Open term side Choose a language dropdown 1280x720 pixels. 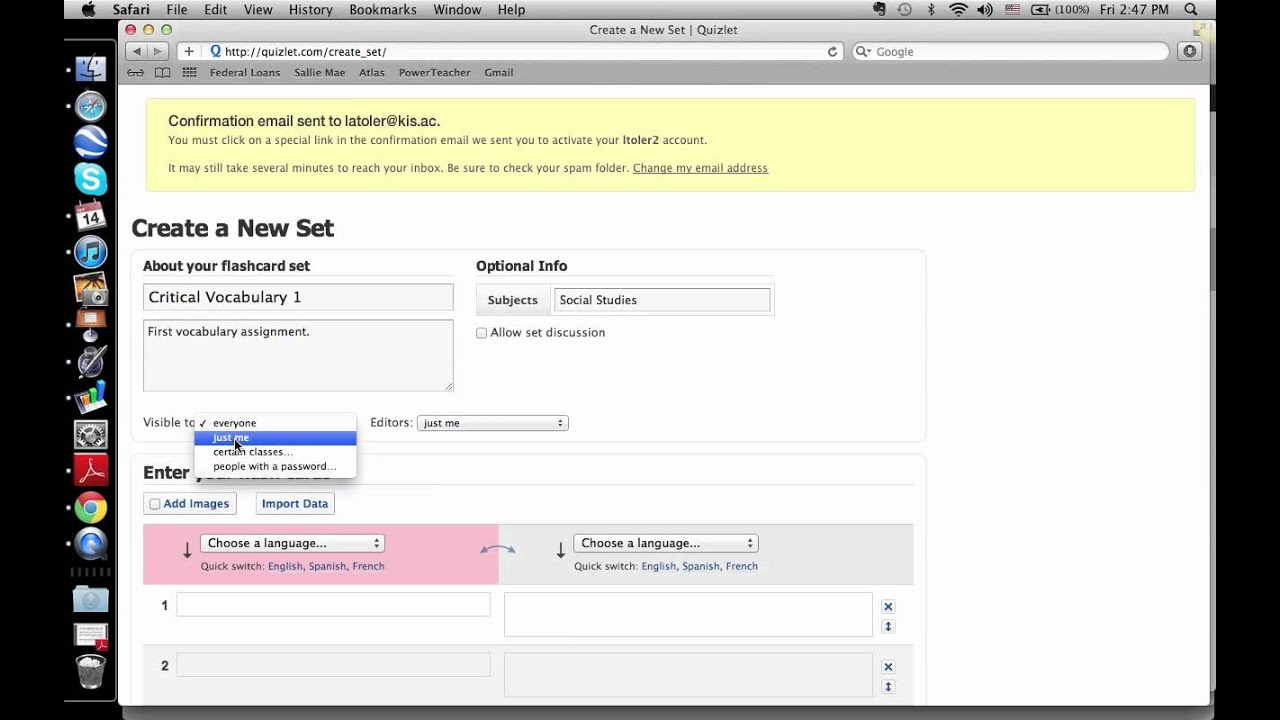[x=292, y=543]
